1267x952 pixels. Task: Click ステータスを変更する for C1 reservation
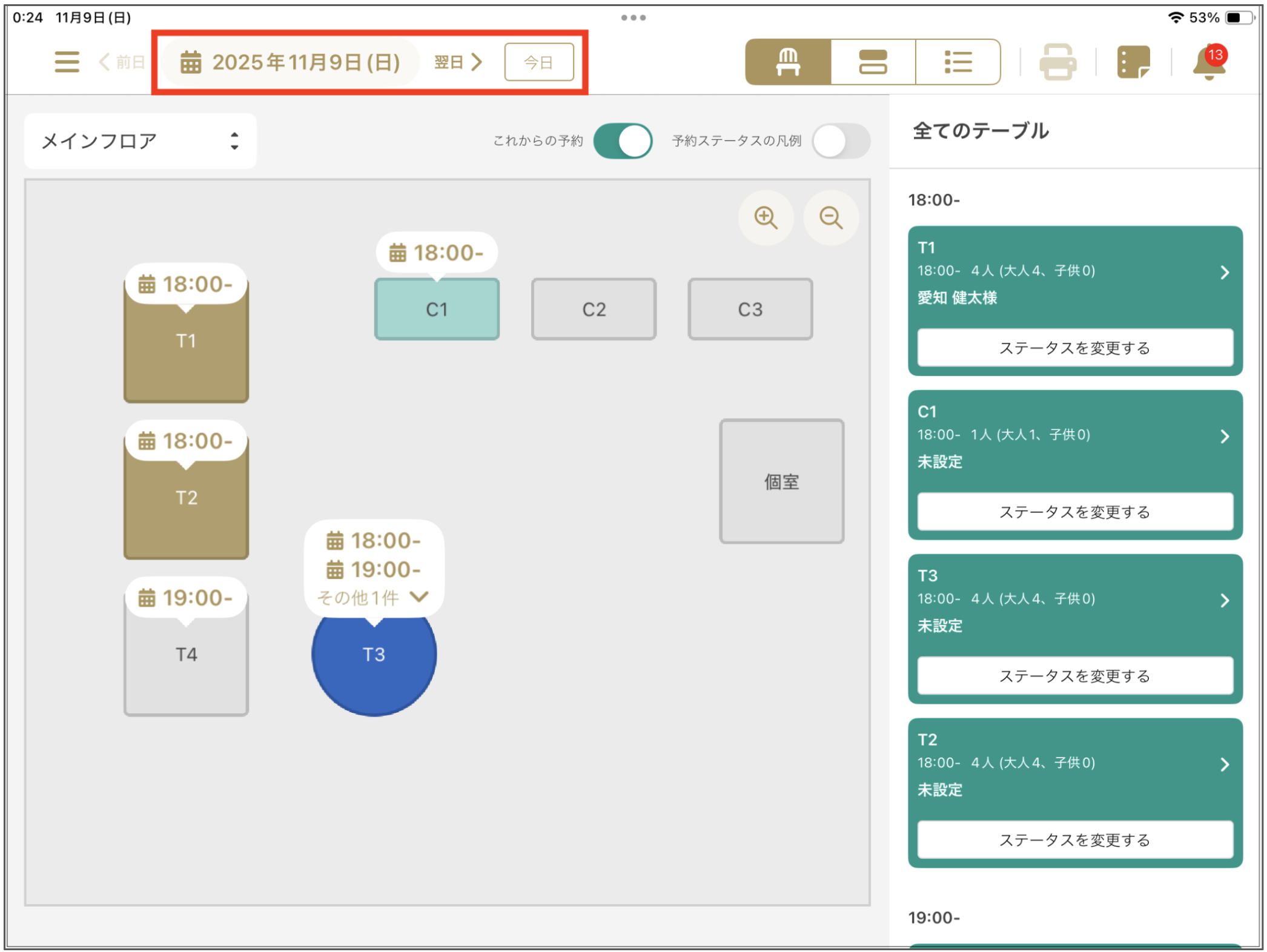tap(1074, 512)
